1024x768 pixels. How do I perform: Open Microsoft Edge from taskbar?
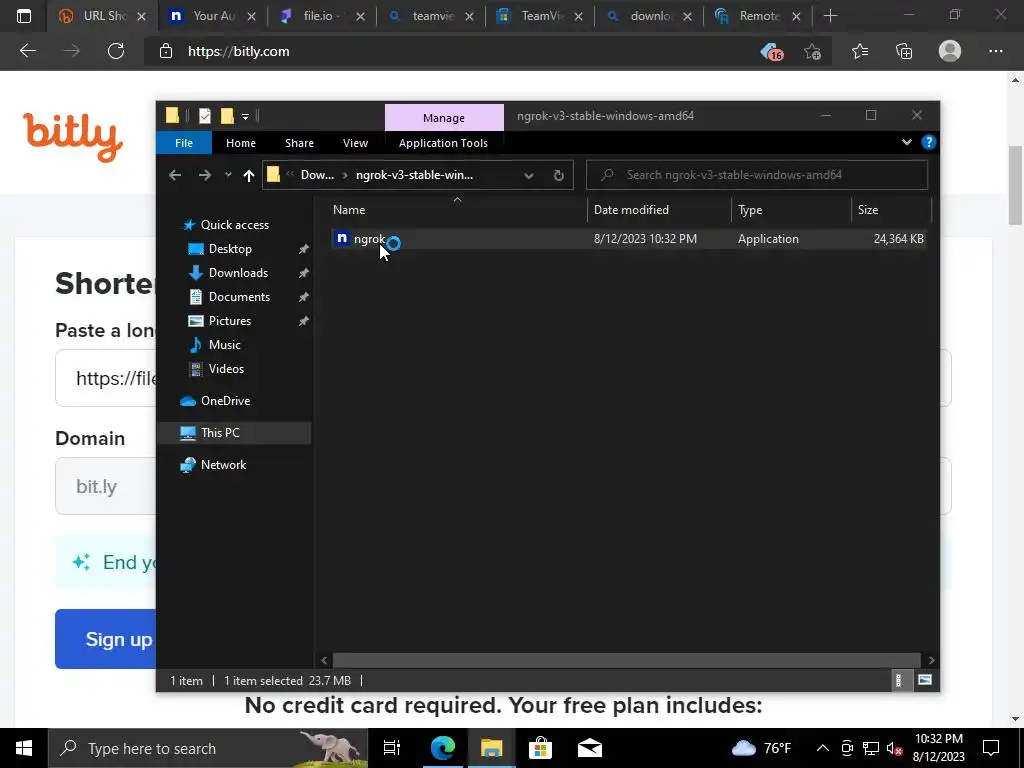point(442,748)
